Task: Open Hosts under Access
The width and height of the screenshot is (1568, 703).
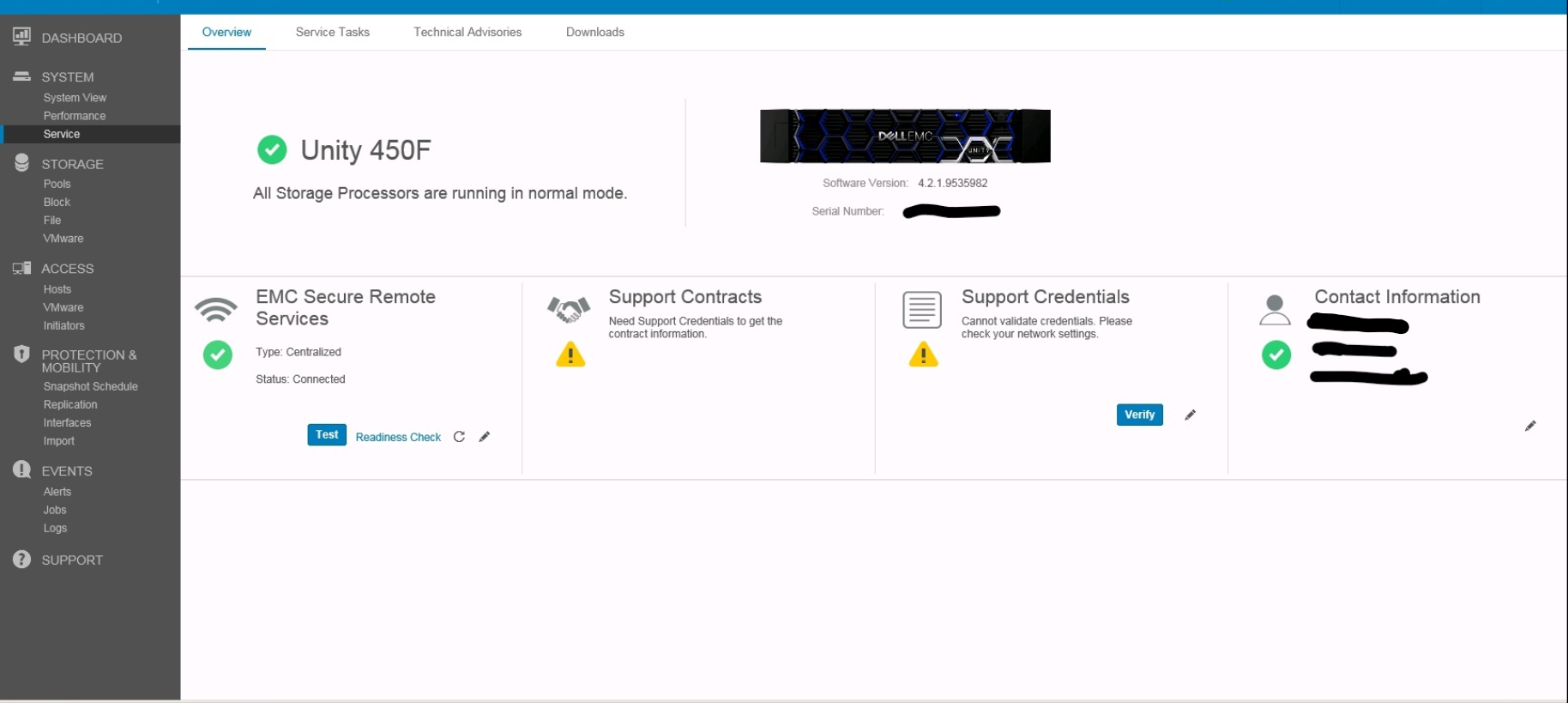Action: click(x=57, y=289)
